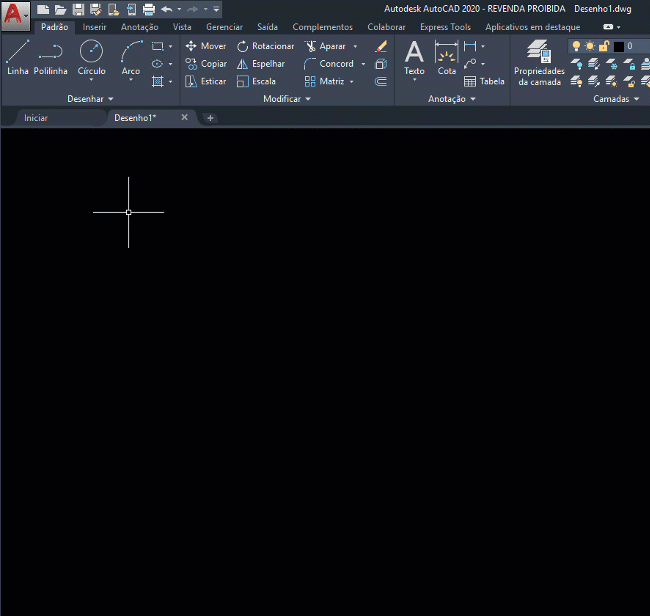Switch to the Anotação ribbon tab
The image size is (650, 616).
coord(139,27)
